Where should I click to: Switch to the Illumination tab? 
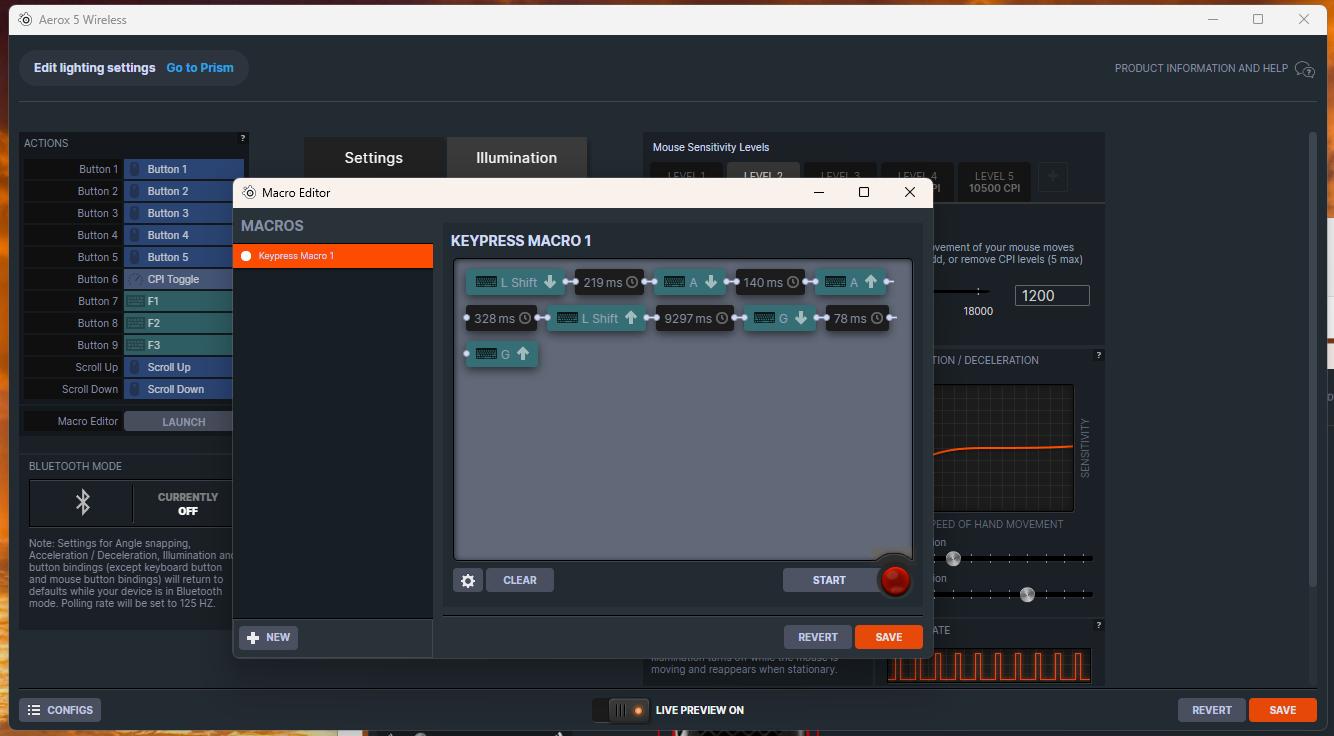516,158
